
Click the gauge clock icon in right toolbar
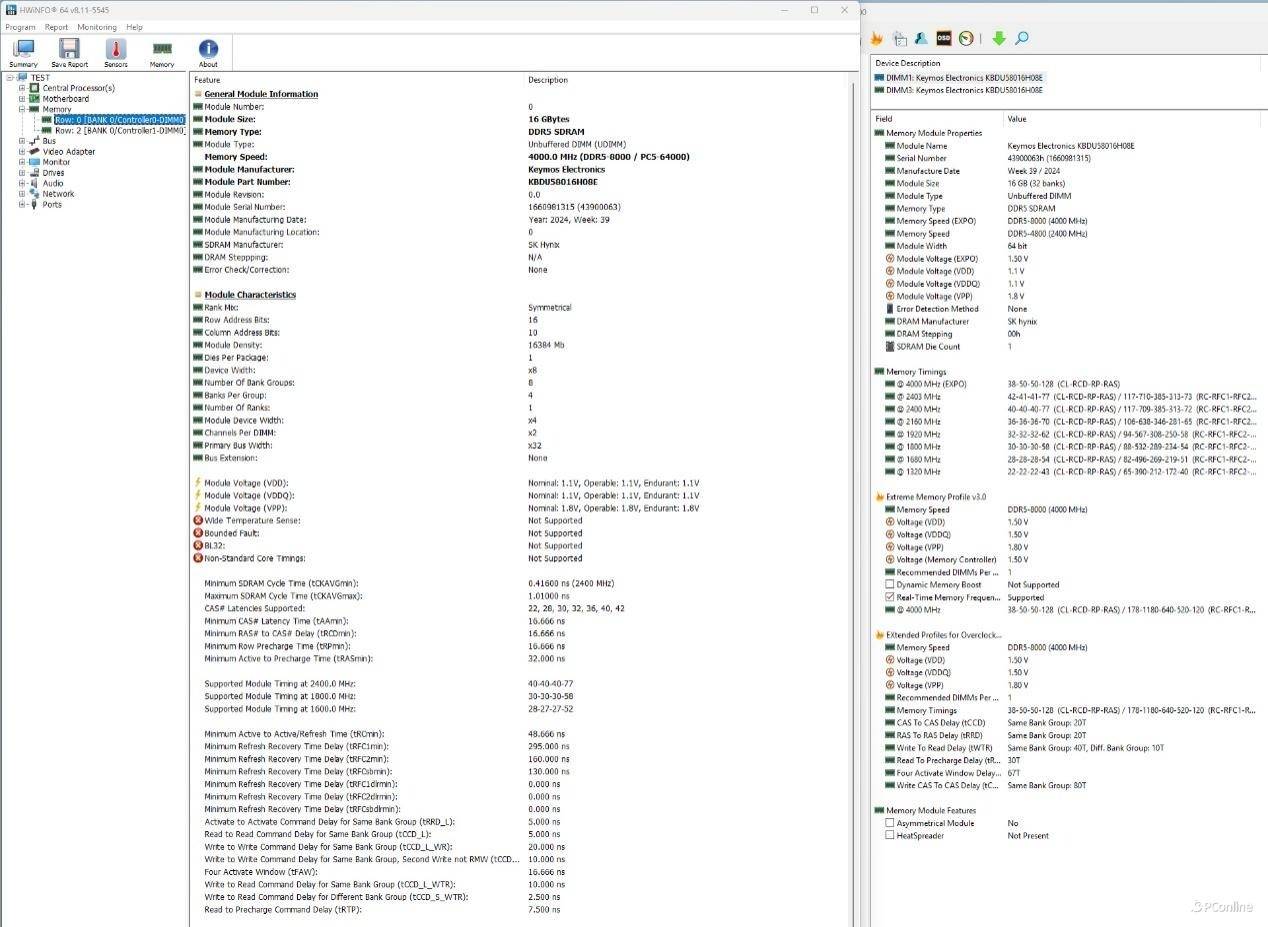coord(966,38)
